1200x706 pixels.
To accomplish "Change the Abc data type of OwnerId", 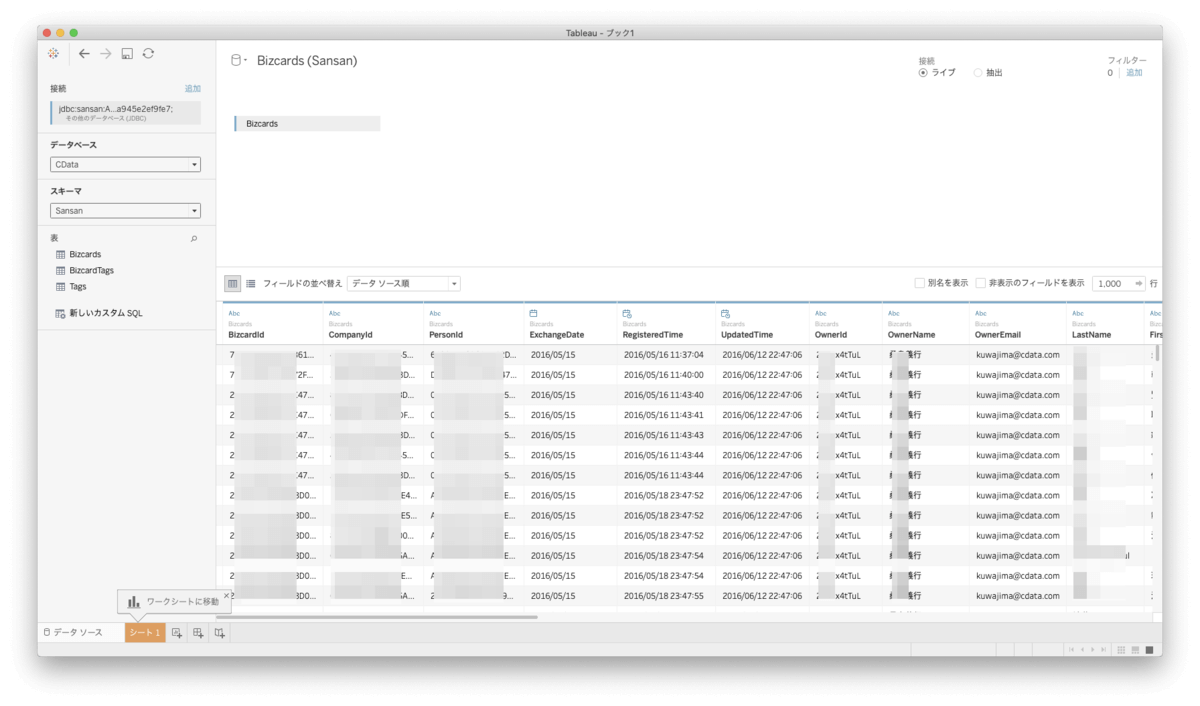I will [x=821, y=313].
